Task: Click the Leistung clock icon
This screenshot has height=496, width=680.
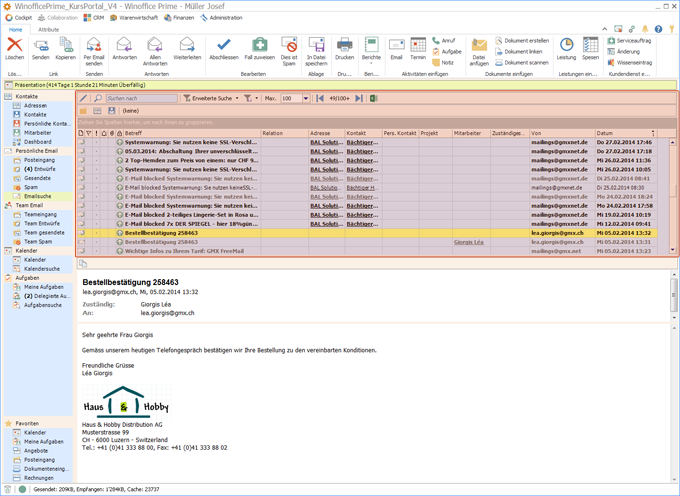Action: [566, 45]
